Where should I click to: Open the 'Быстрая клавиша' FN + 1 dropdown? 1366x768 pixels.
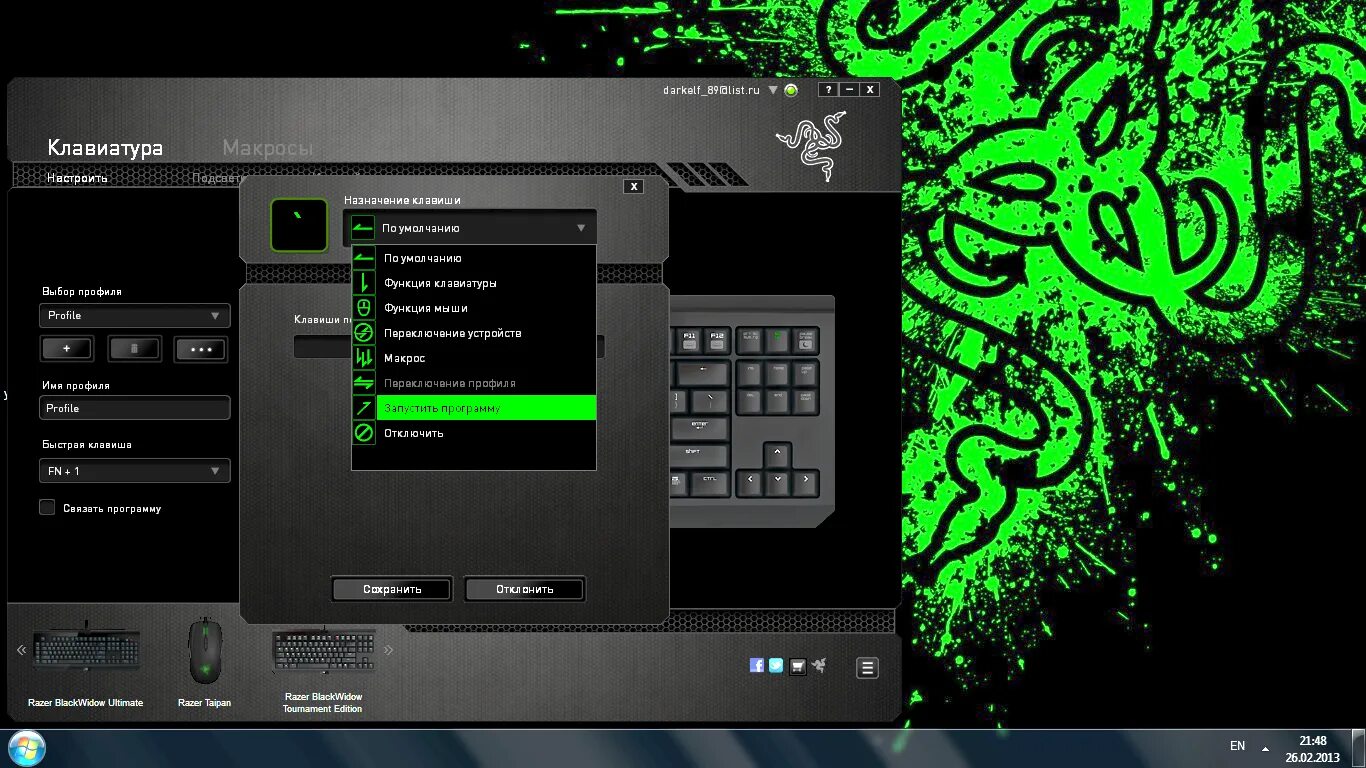point(135,471)
